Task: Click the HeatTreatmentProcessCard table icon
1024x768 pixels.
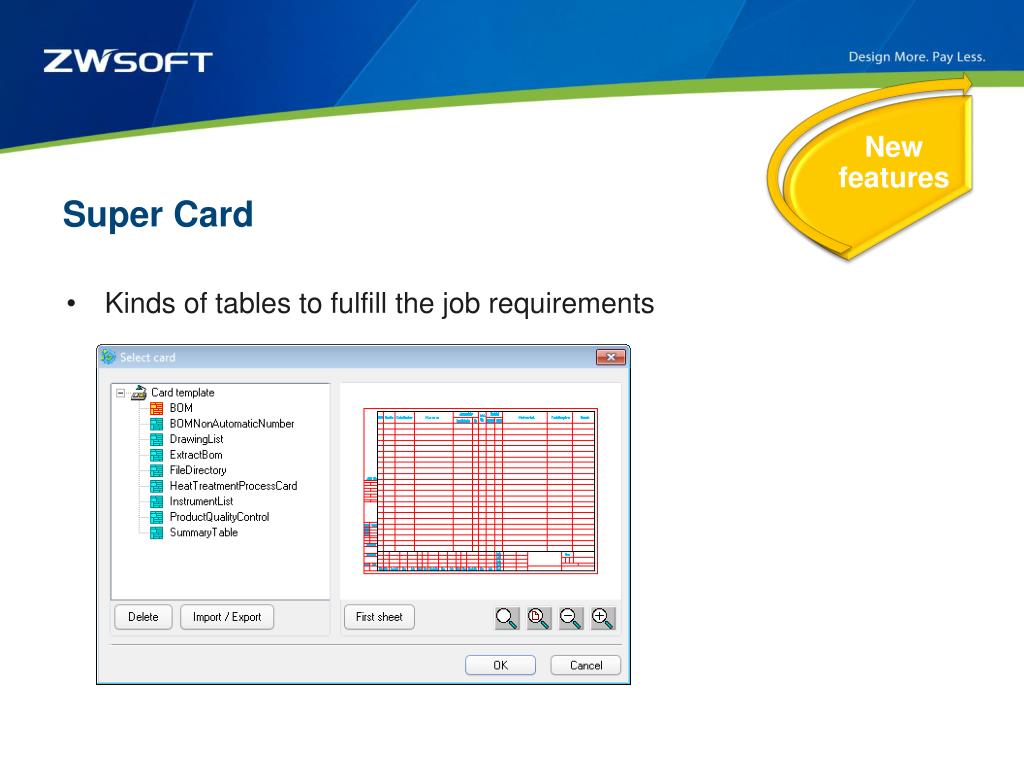Action: [x=157, y=486]
